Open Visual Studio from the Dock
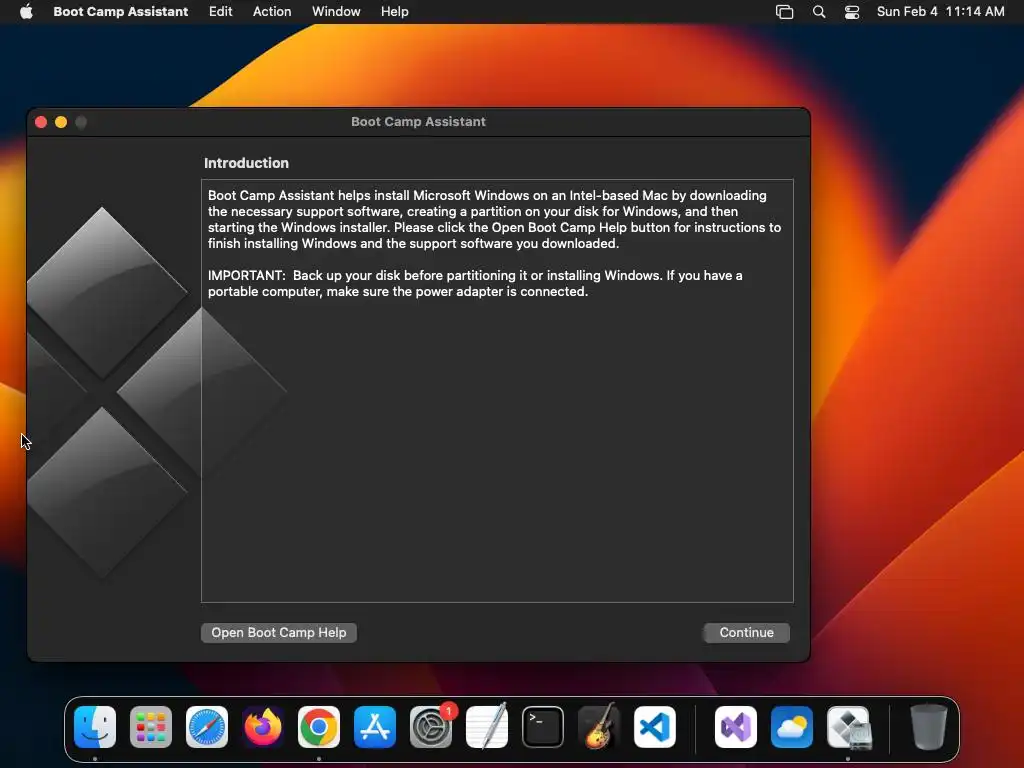This screenshot has width=1024, height=768. 736,727
